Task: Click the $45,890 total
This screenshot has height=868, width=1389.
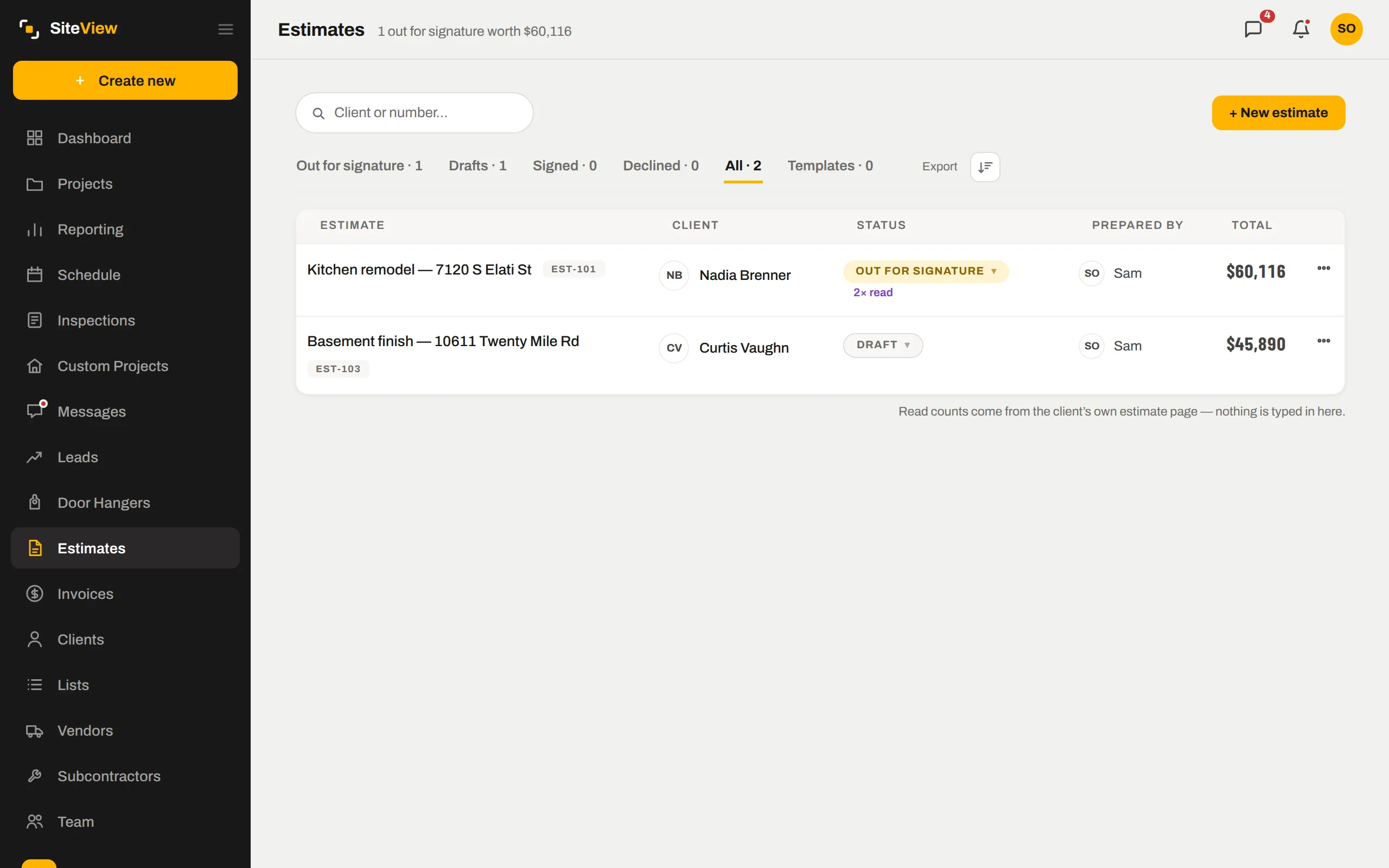Action: coord(1256,344)
